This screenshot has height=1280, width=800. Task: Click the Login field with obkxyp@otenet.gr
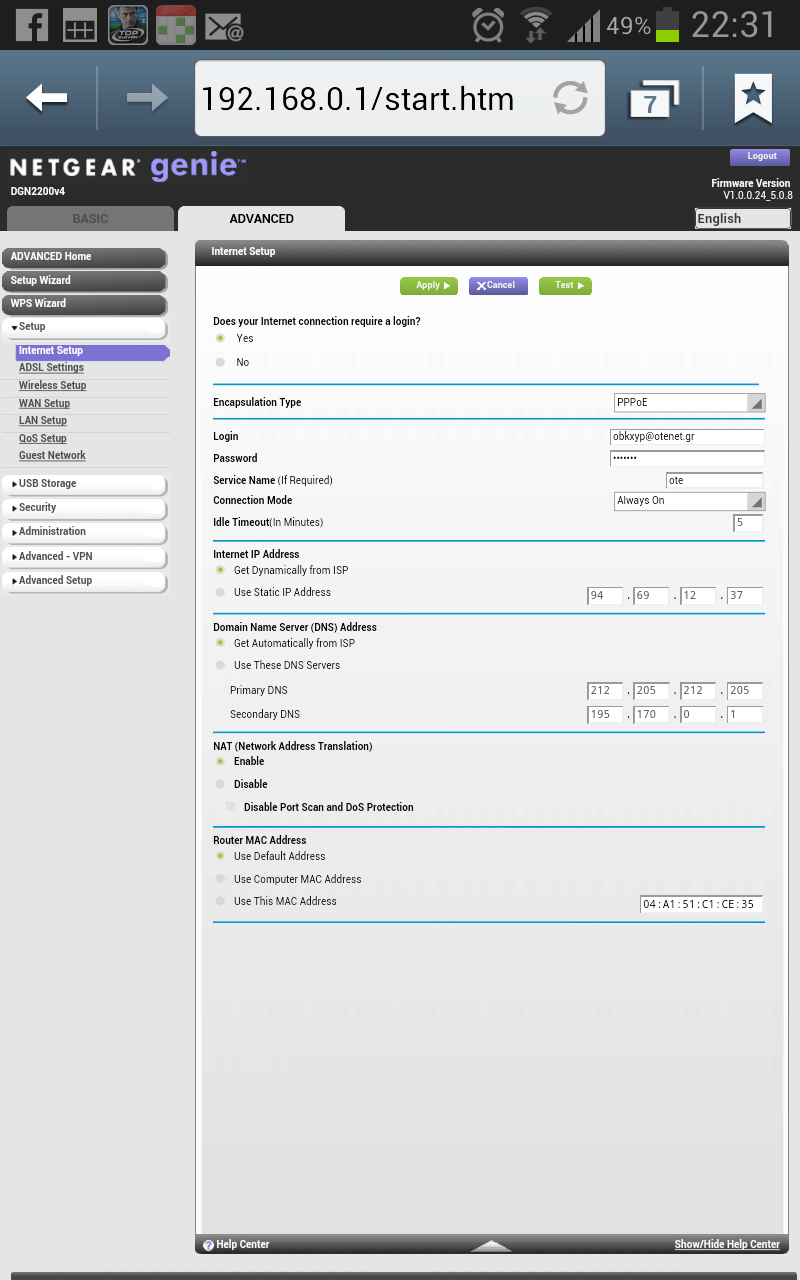(x=687, y=437)
